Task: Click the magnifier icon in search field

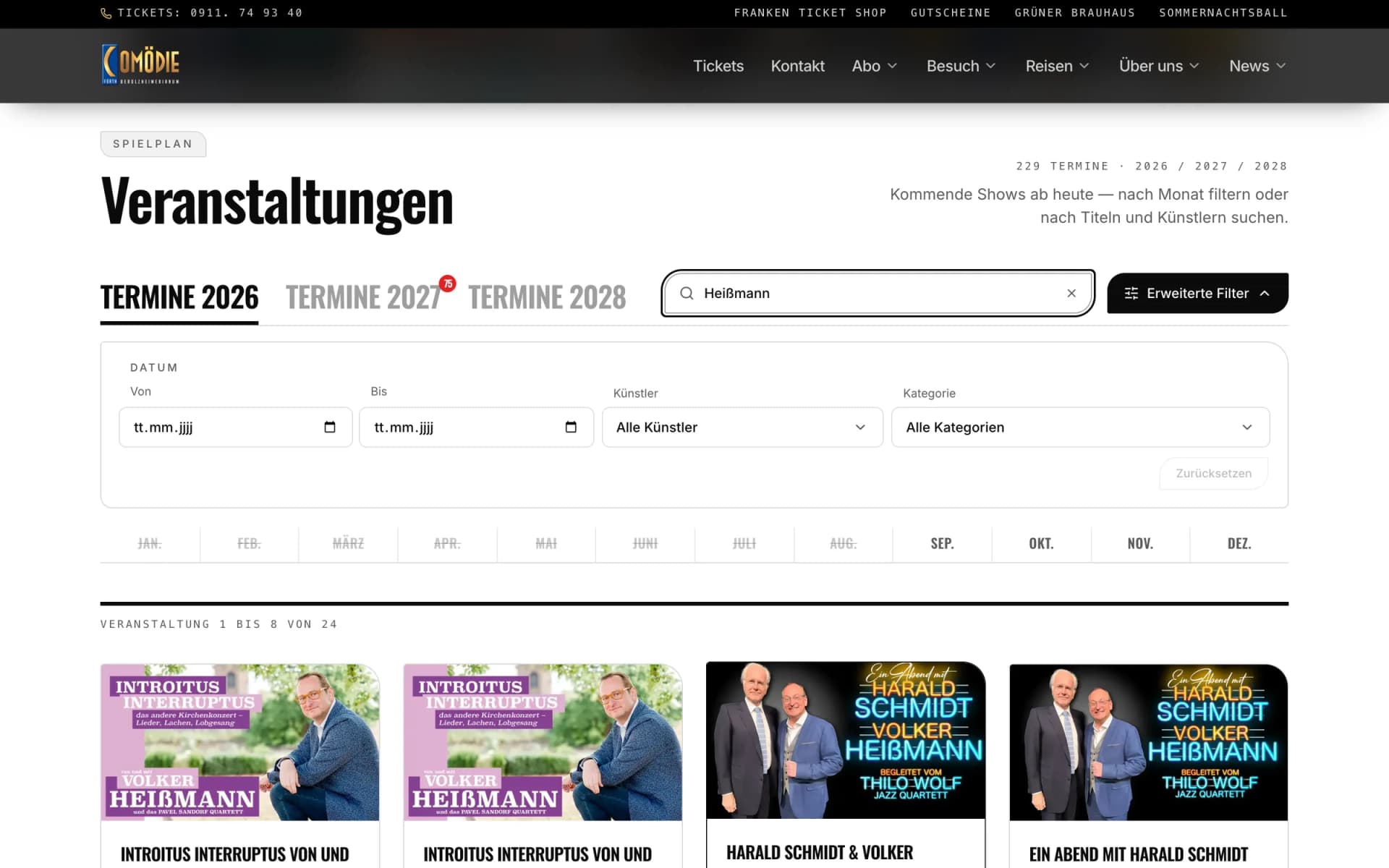Action: coord(687,293)
